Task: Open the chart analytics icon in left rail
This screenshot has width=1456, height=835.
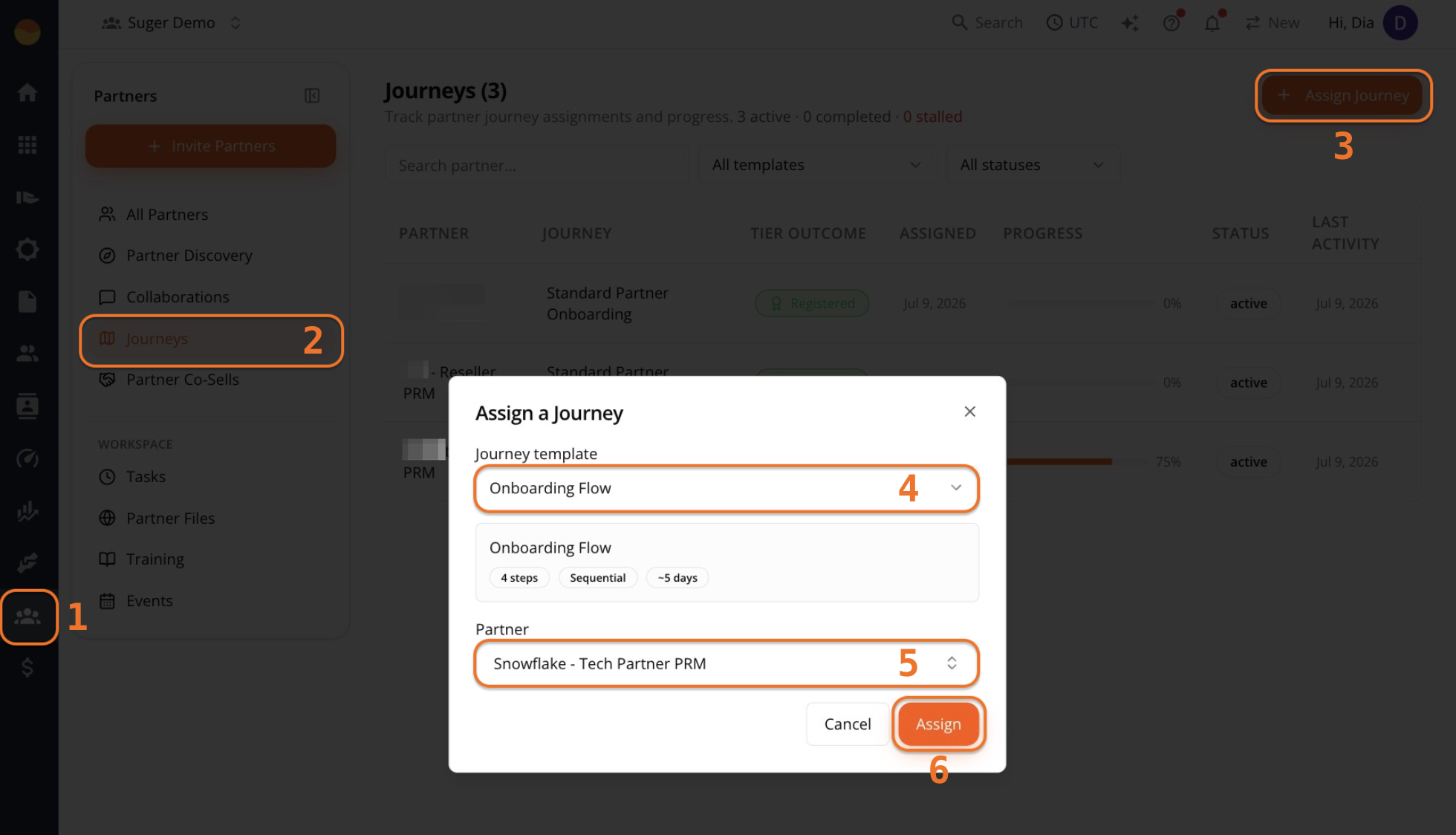Action: point(27,510)
